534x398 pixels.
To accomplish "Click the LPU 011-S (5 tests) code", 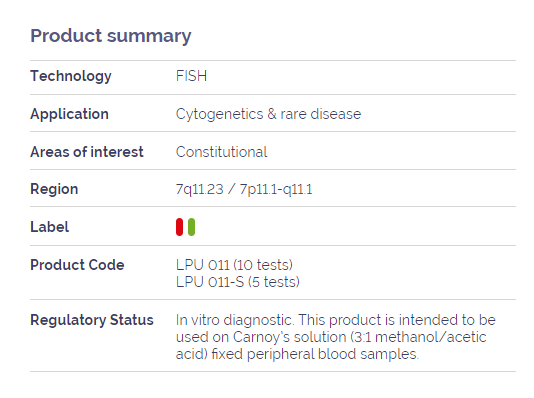I will tap(238, 282).
